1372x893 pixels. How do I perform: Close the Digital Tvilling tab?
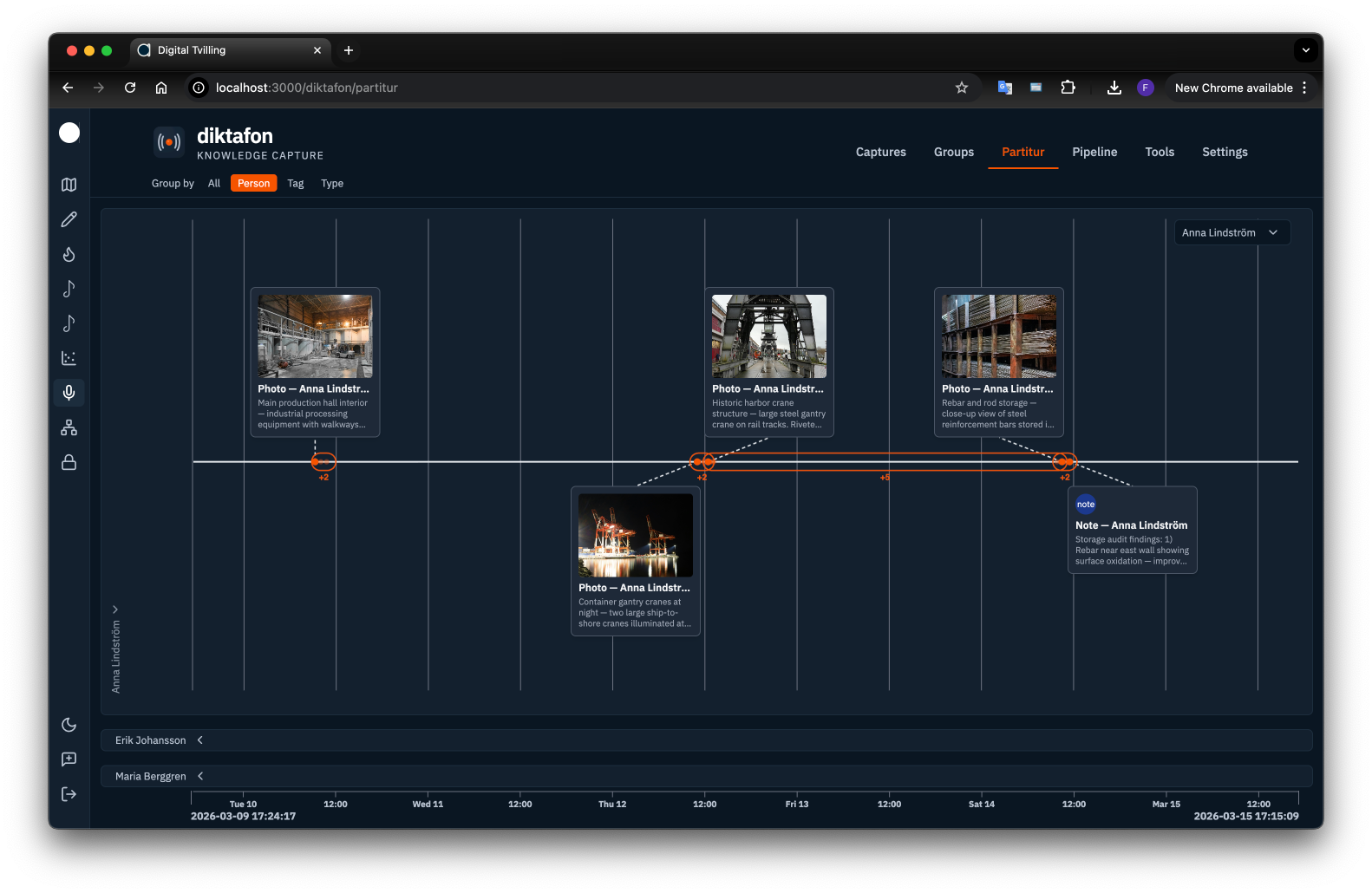(x=317, y=50)
